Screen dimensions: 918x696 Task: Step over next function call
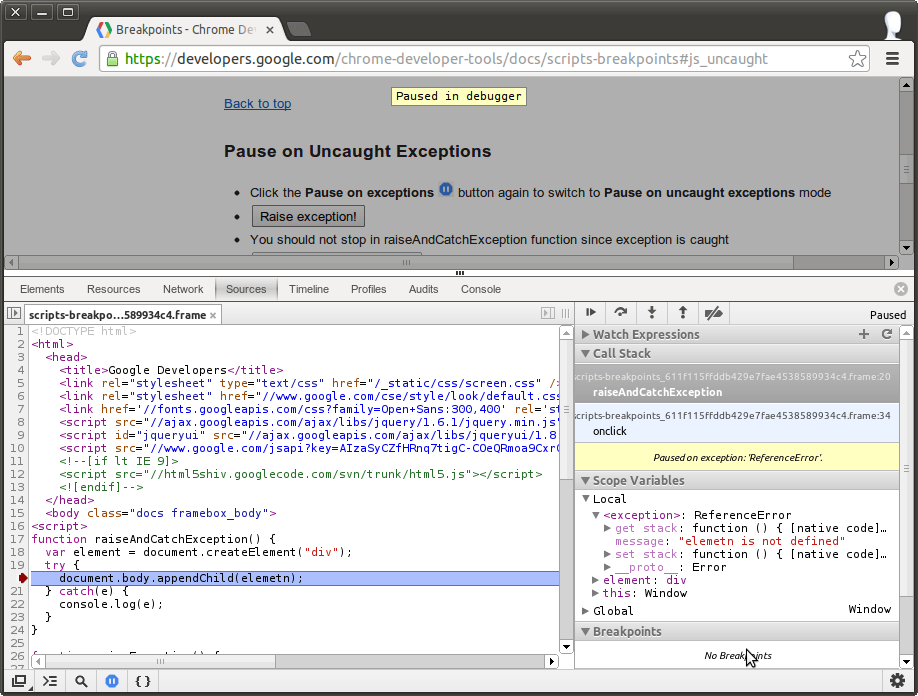(x=621, y=314)
